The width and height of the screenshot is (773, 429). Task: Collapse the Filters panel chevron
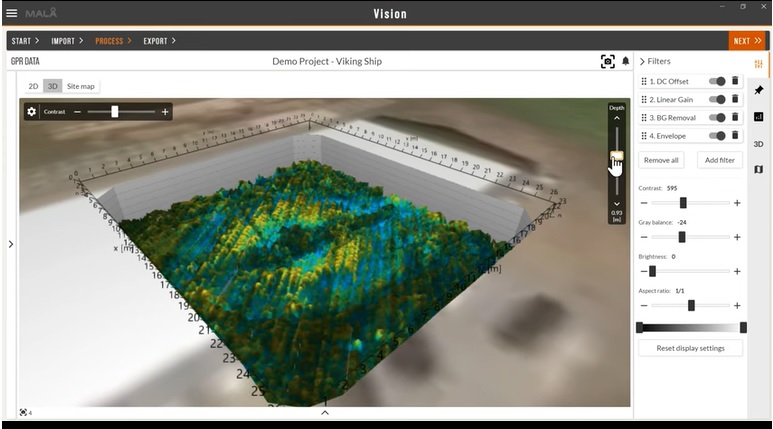click(642, 62)
